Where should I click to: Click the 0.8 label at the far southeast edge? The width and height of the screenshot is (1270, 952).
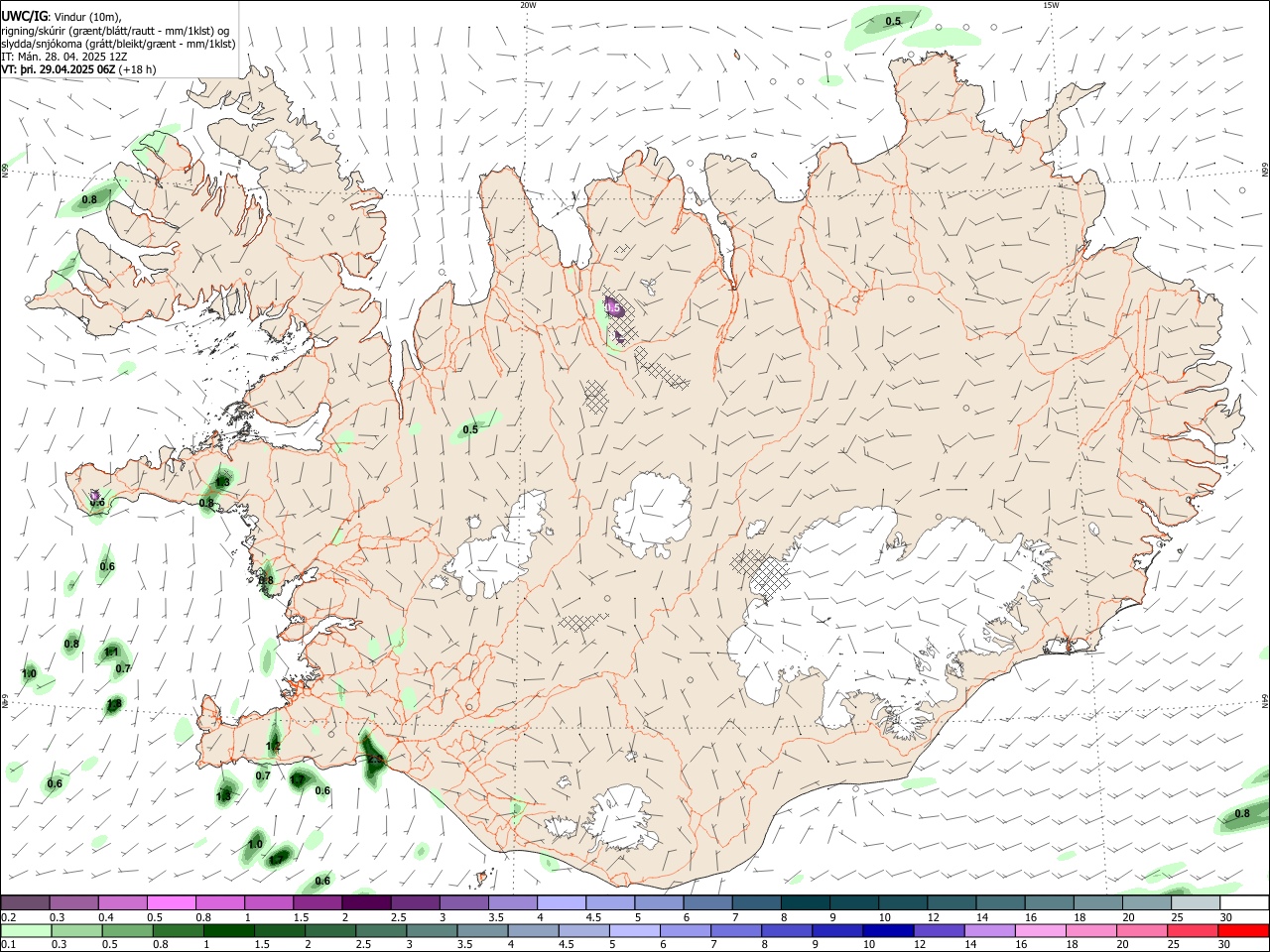click(1242, 813)
